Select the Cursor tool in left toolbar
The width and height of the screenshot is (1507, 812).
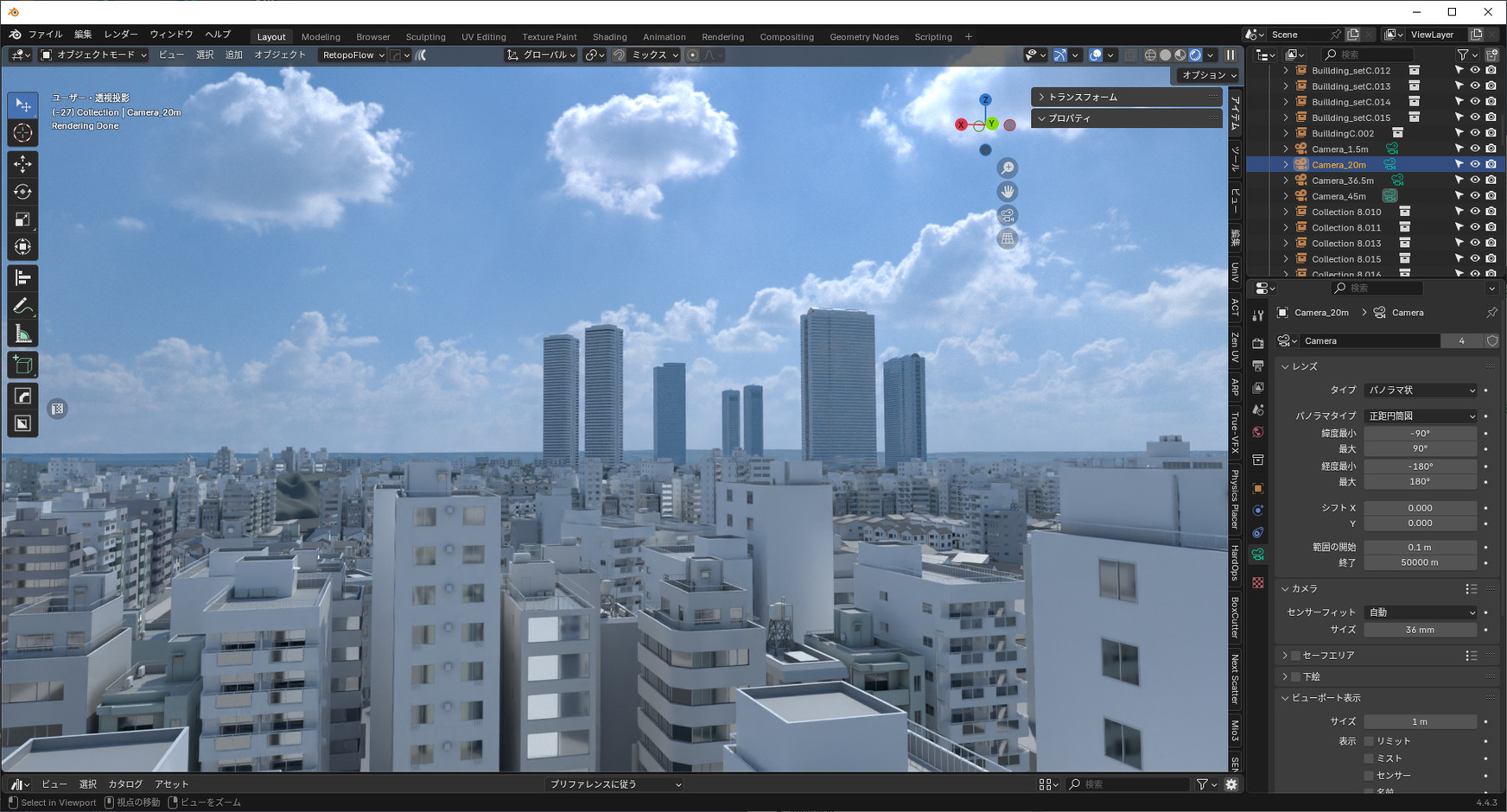[23, 133]
